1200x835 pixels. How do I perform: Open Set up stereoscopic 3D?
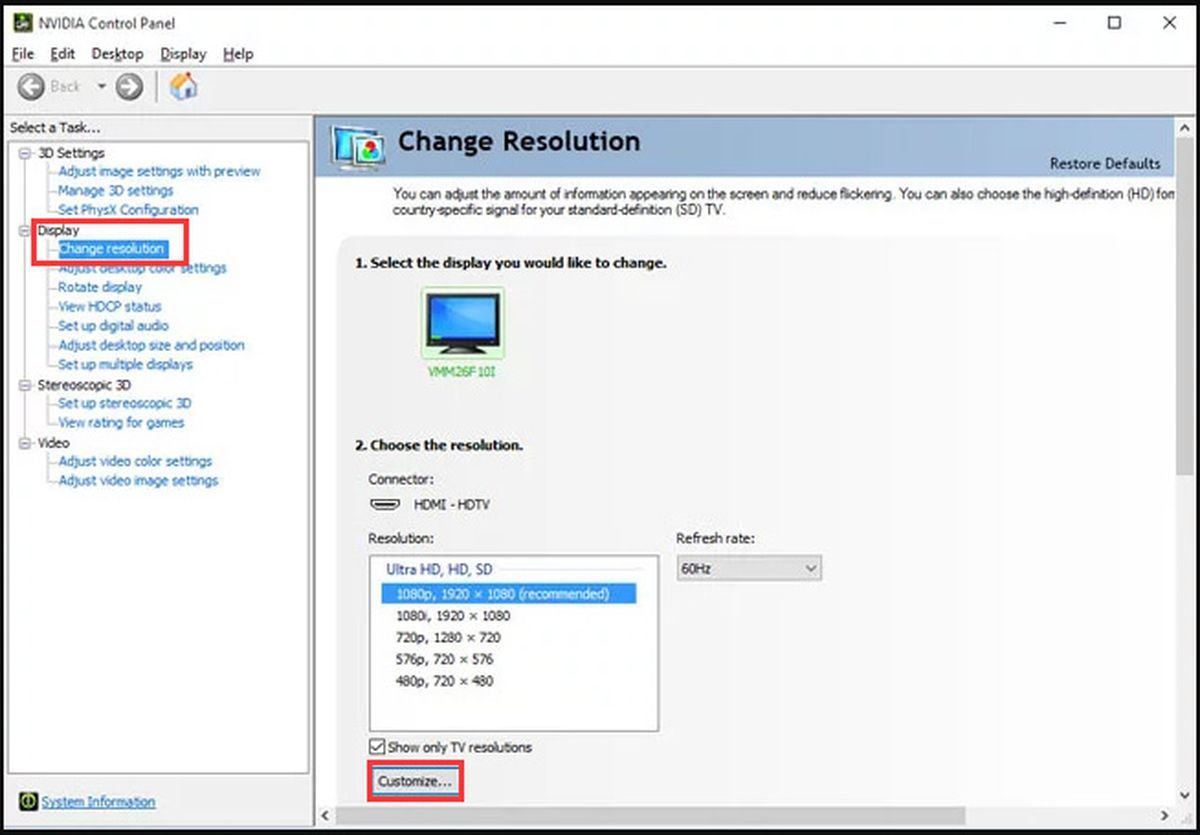[124, 403]
